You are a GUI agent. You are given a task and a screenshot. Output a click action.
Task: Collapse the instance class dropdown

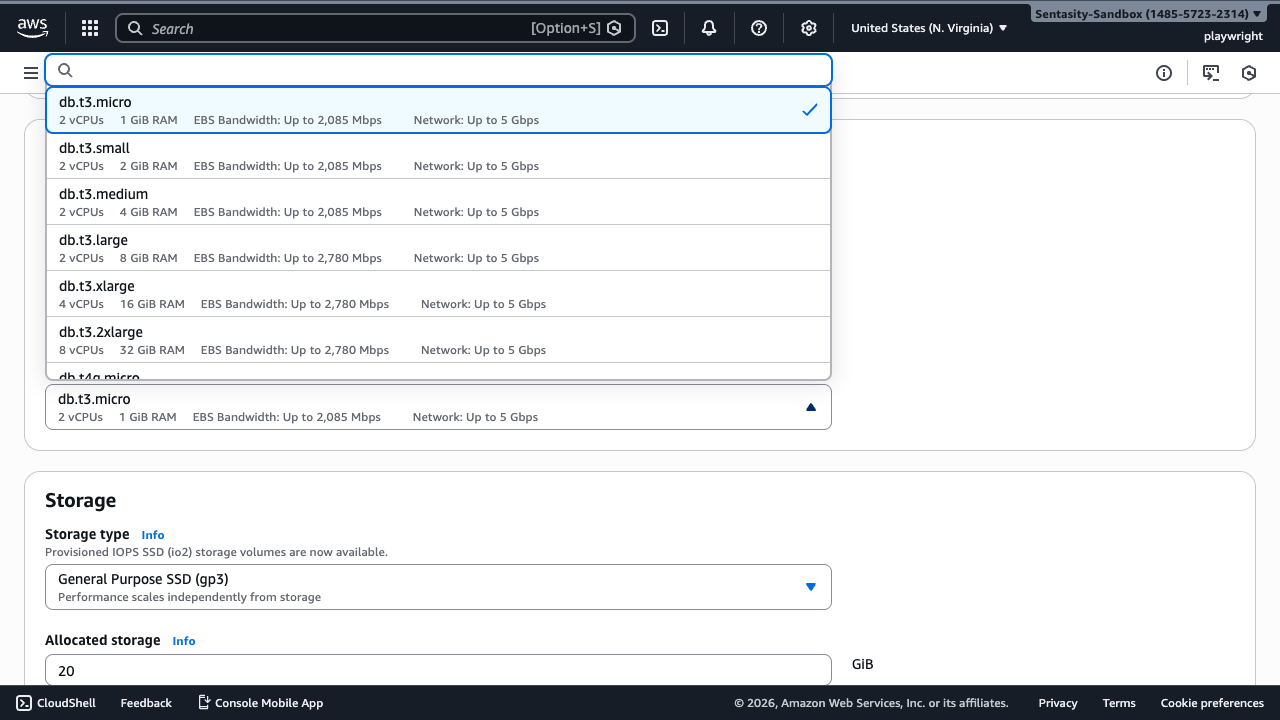(x=810, y=407)
